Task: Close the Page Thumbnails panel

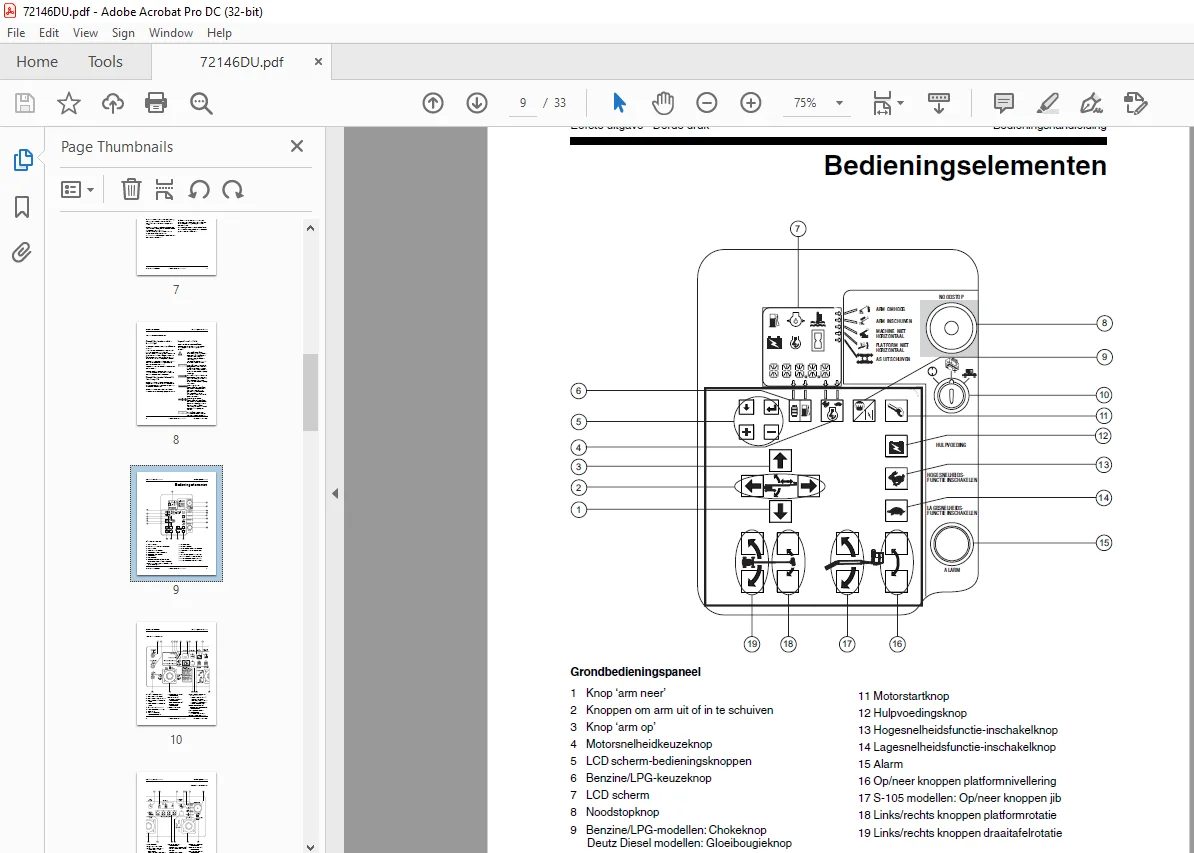Action: point(297,146)
